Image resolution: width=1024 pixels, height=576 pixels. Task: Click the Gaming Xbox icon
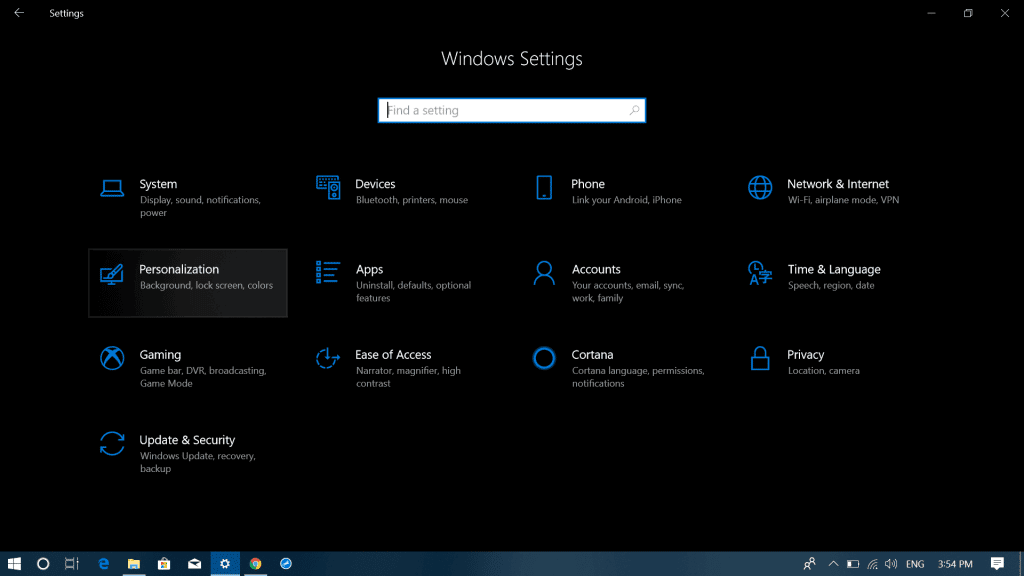click(112, 358)
